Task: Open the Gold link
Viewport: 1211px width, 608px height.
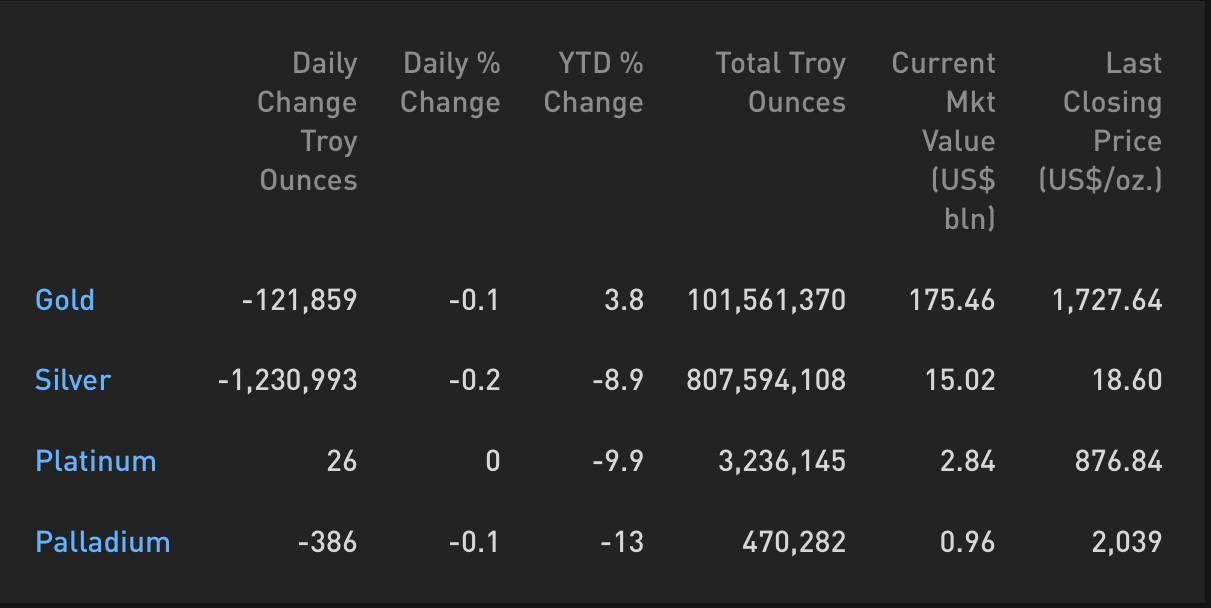Action: coord(65,300)
